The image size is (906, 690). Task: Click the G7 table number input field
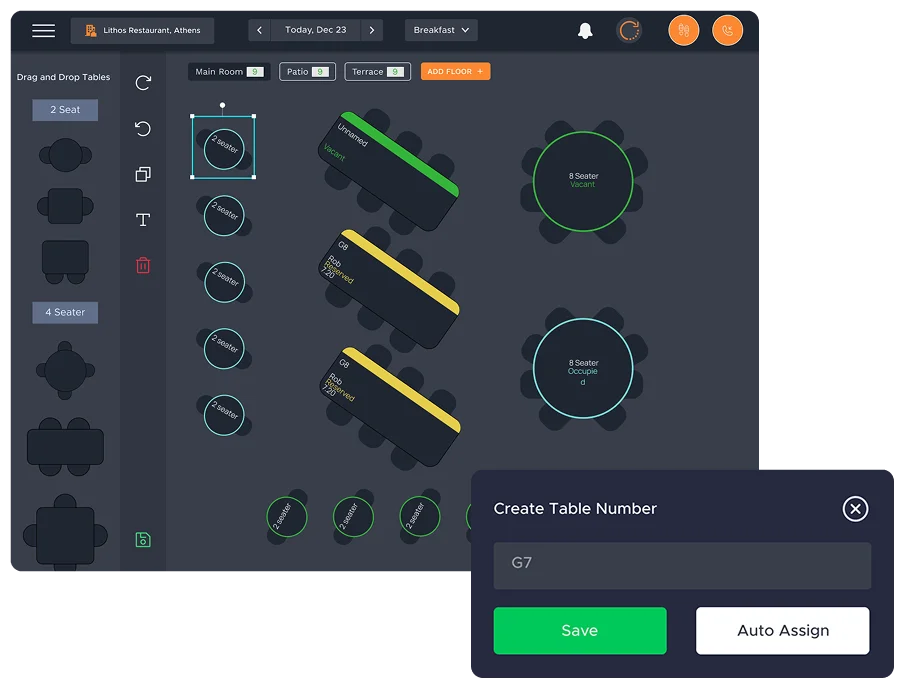[x=682, y=566]
